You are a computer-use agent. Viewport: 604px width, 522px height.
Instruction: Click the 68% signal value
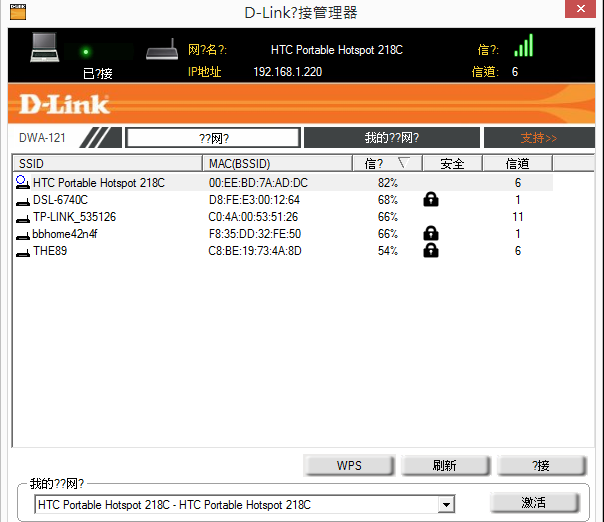[x=388, y=200]
